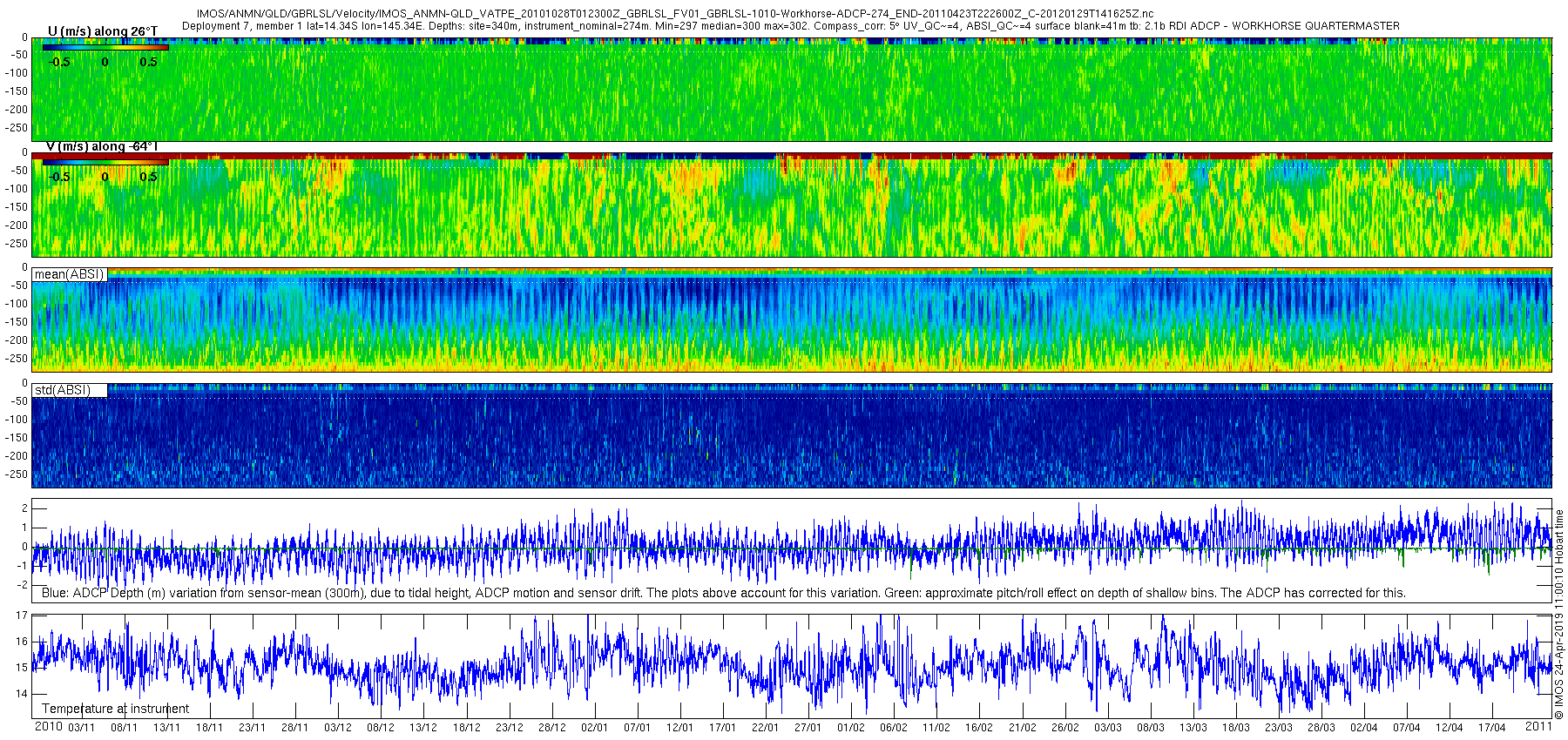Click the '28/12' date tick
The height and width of the screenshot is (740, 1568).
(551, 728)
